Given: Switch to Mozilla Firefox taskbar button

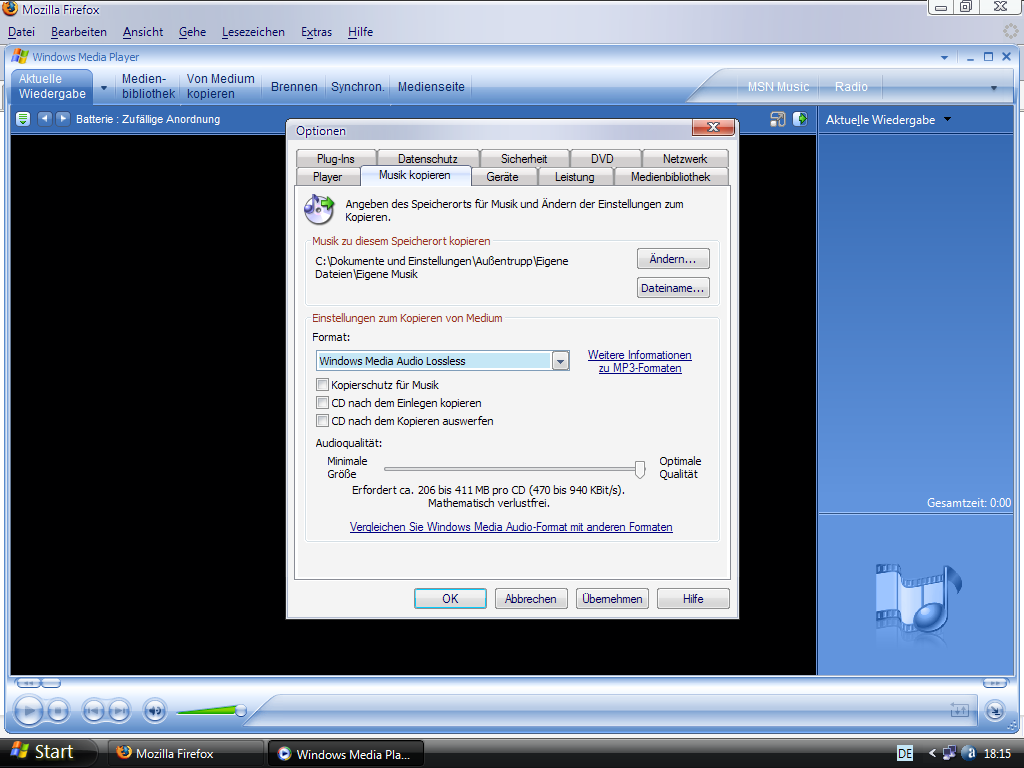Looking at the screenshot, I should click(185, 753).
